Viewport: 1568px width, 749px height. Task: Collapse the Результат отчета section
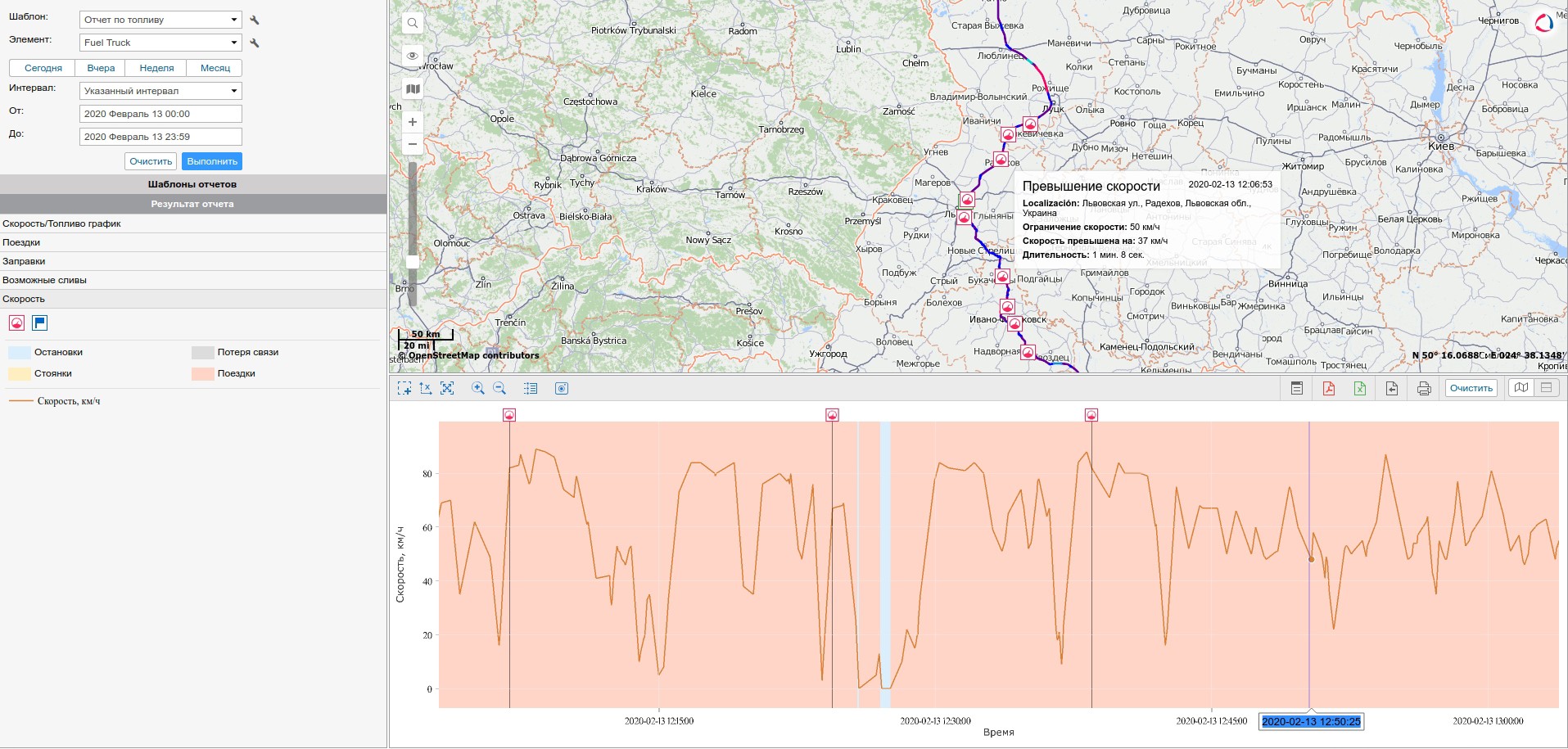coord(193,204)
